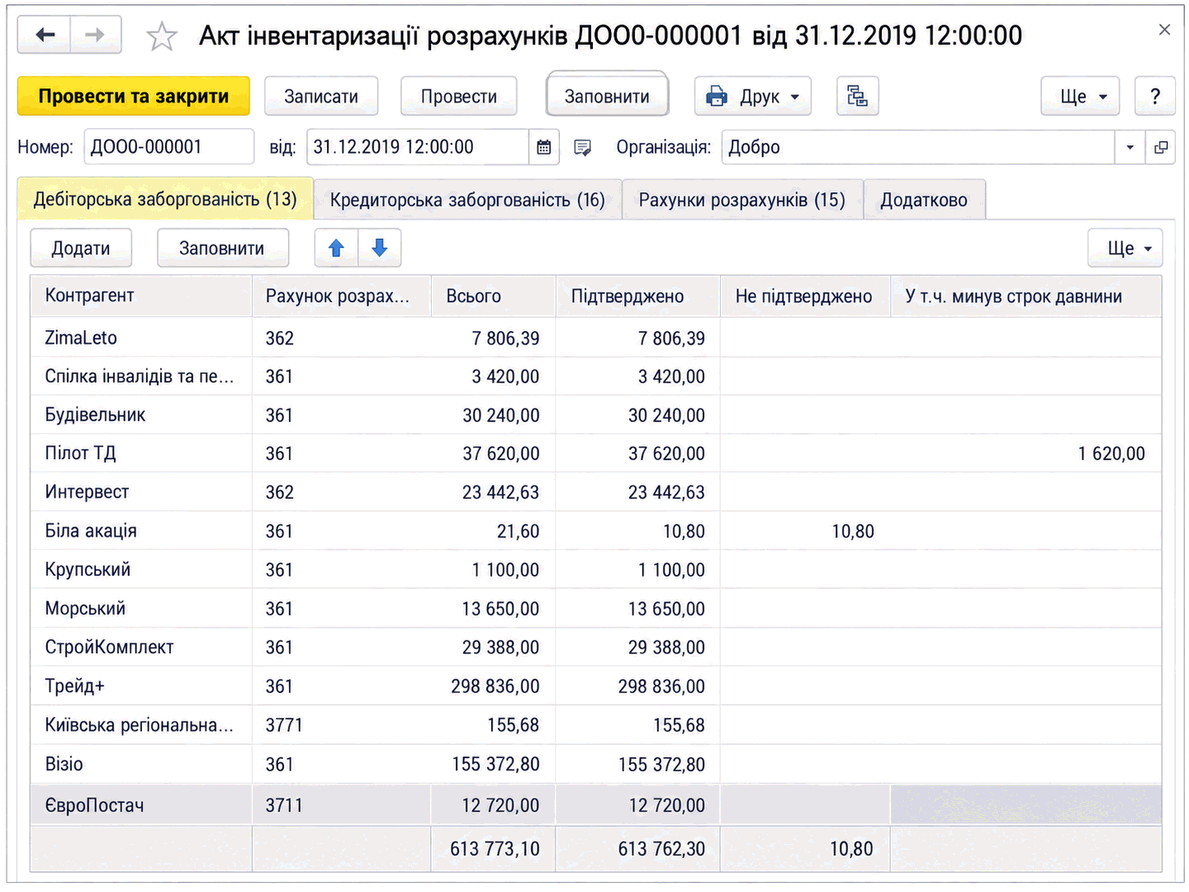Select the Пілот ТД contractor cell
This screenshot has width=1189, height=892.
point(141,454)
